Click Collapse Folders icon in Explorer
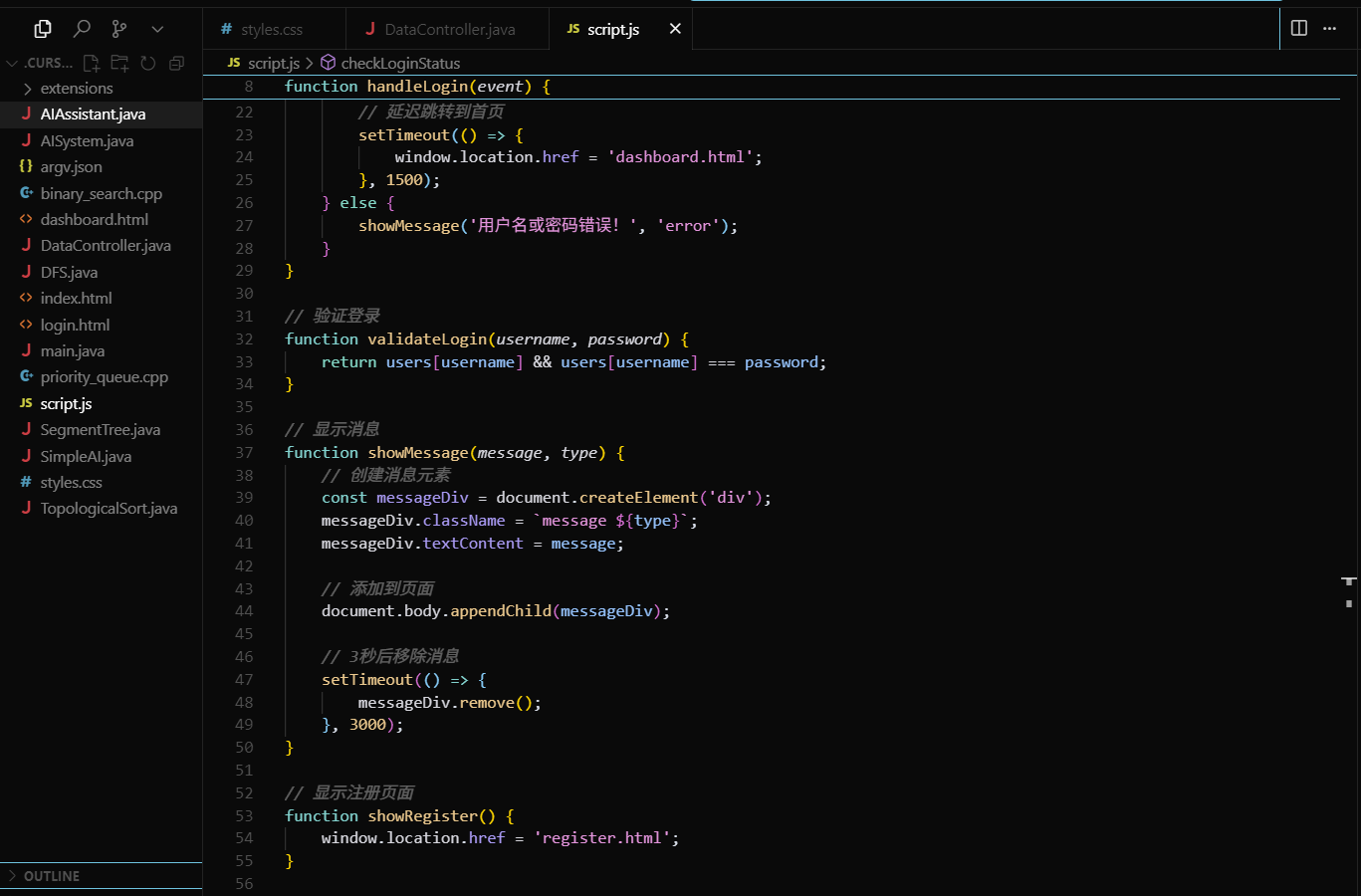 (176, 63)
